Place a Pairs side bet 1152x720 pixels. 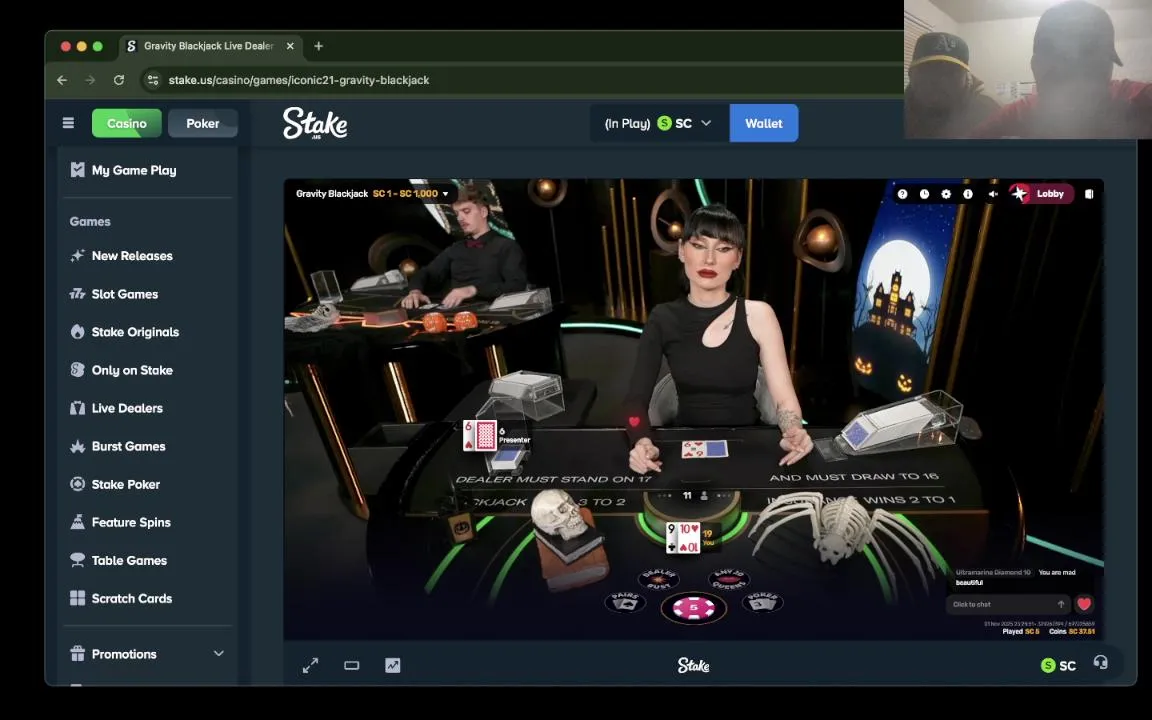click(625, 602)
